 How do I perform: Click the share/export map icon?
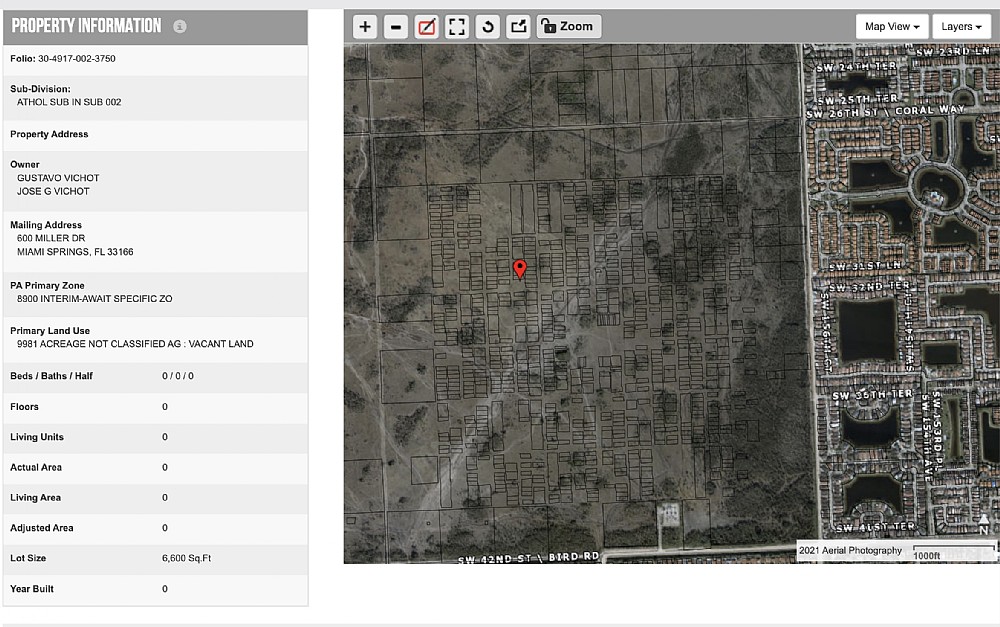click(x=518, y=27)
